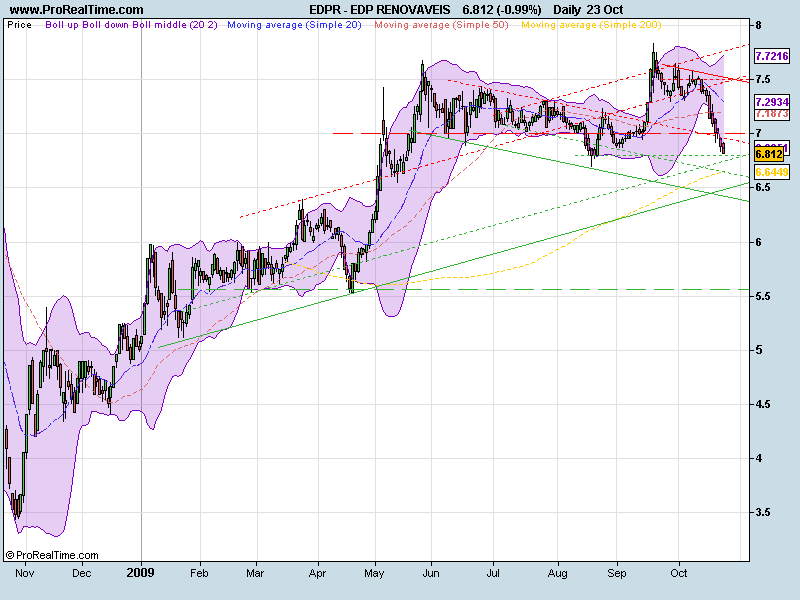The width and height of the screenshot is (800, 600).
Task: Click the 6 price axis label
Action: pyautogui.click(x=759, y=242)
